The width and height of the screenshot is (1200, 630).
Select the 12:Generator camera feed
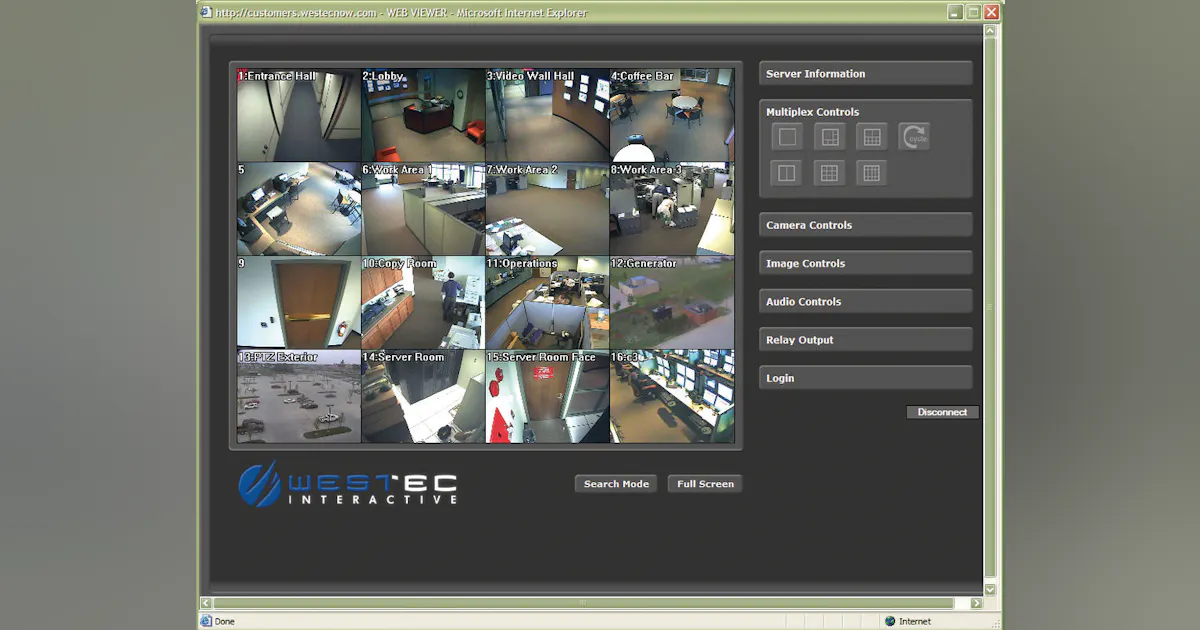(672, 303)
